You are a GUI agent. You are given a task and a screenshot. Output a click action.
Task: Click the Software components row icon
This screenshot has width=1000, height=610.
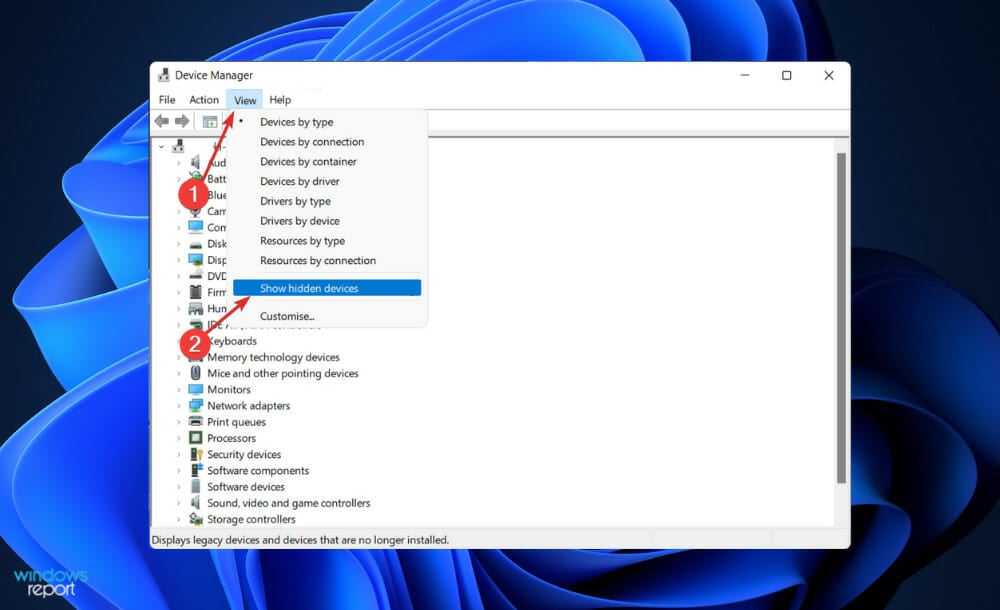click(x=196, y=470)
